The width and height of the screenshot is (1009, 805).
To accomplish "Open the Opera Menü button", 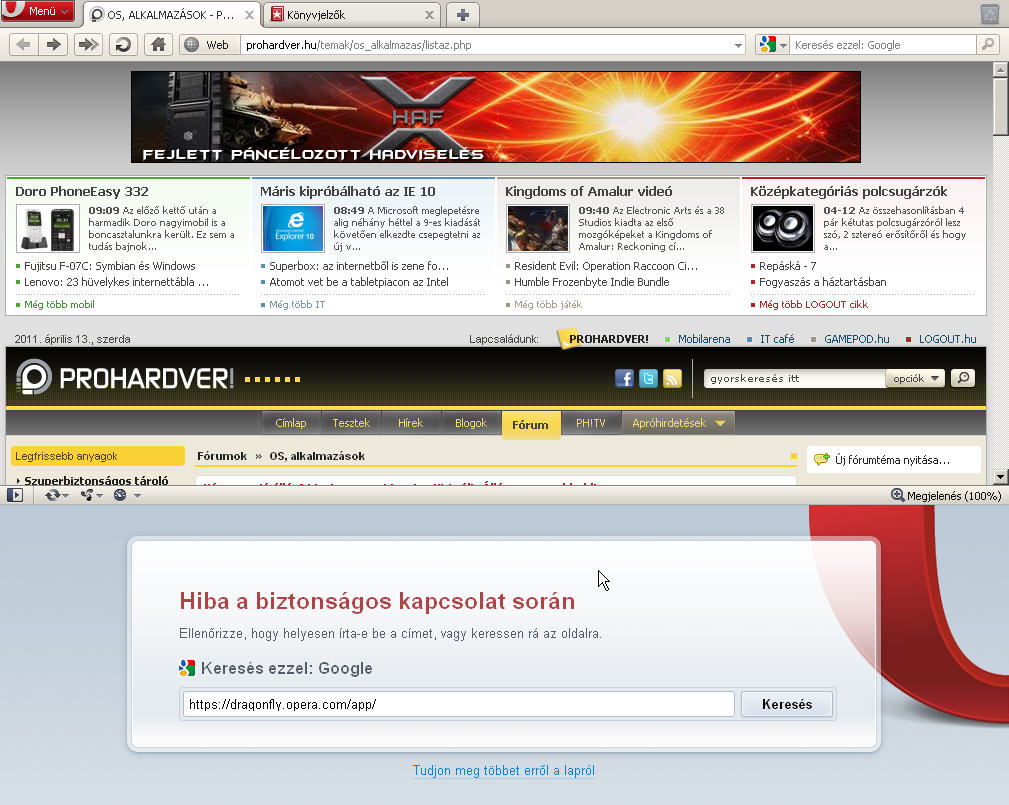I will click(x=37, y=11).
